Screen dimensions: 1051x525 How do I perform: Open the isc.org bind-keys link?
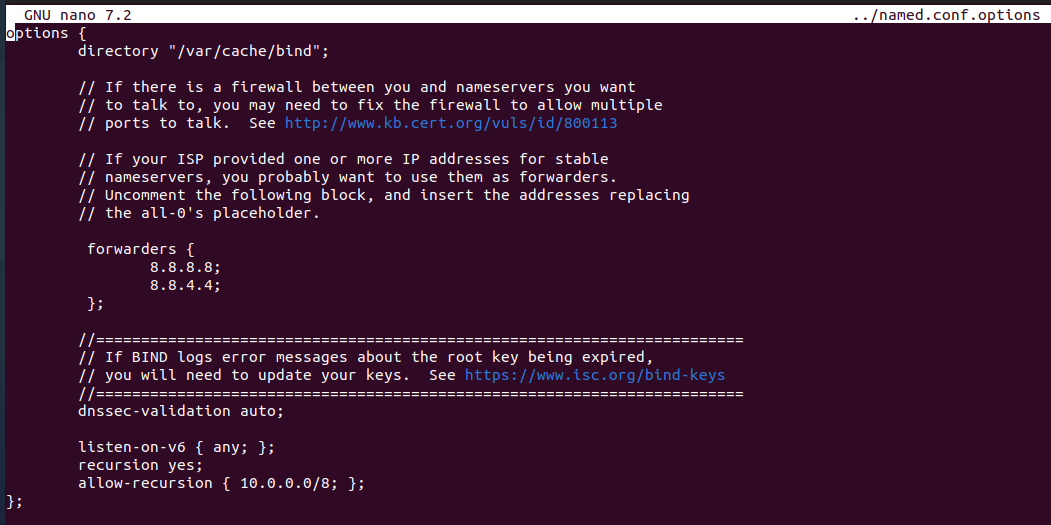594,375
